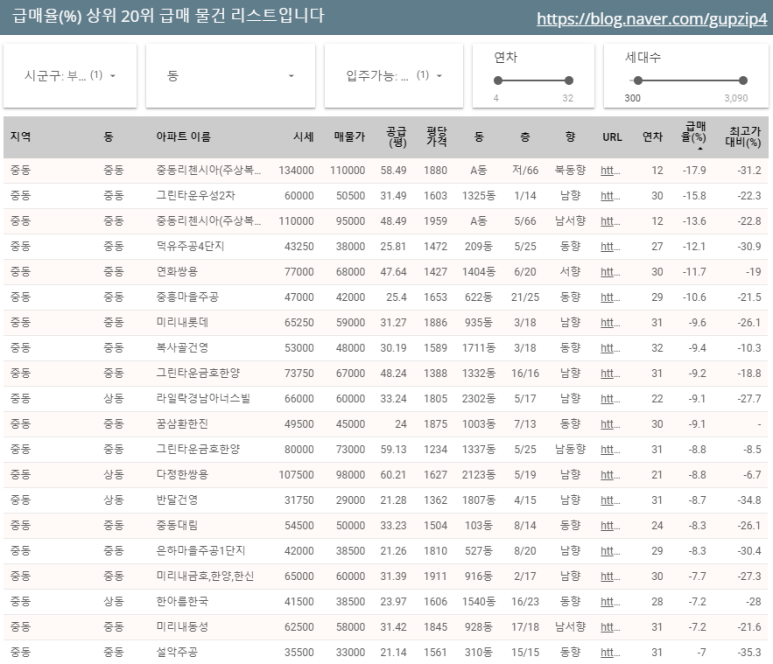Open URL link for 연화쌍용 row
Viewport: 773px width, 664px height.
[610, 272]
